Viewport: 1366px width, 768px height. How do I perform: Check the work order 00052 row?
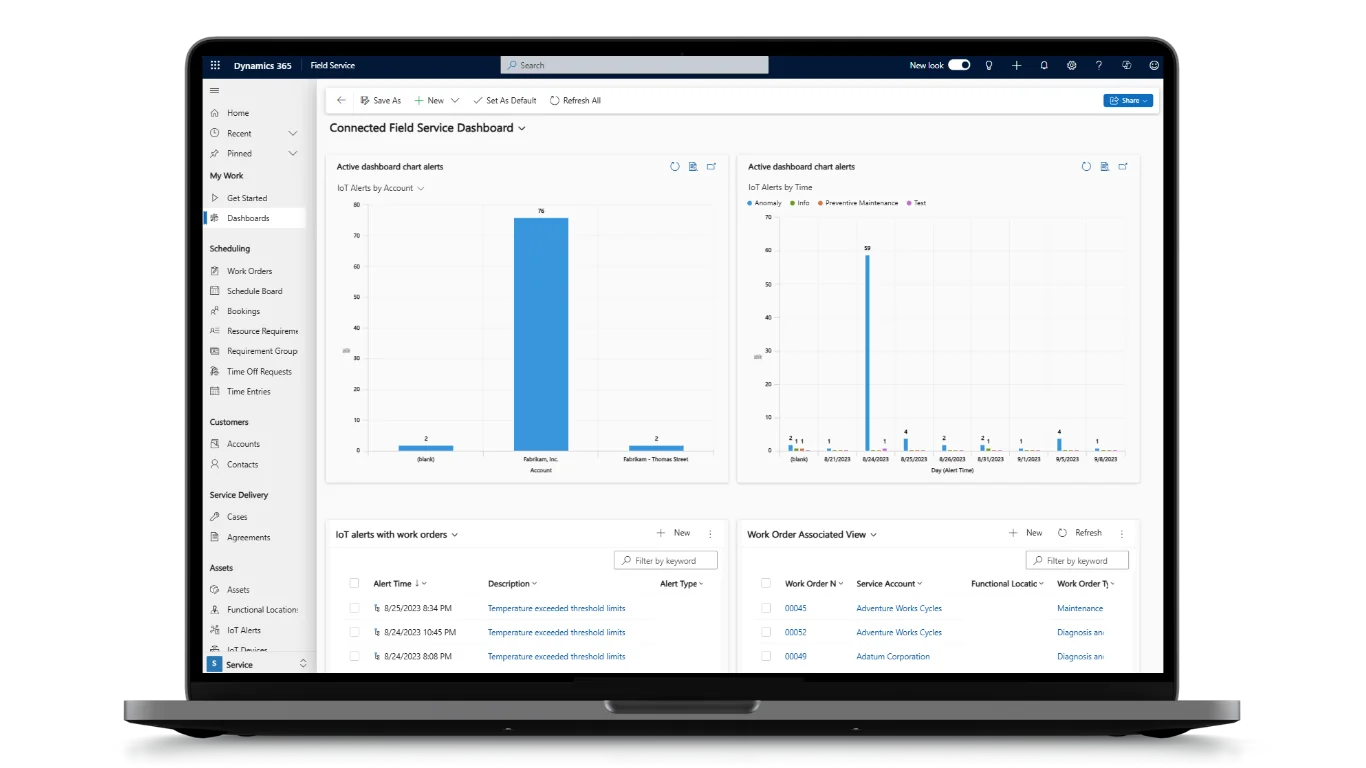click(x=766, y=632)
